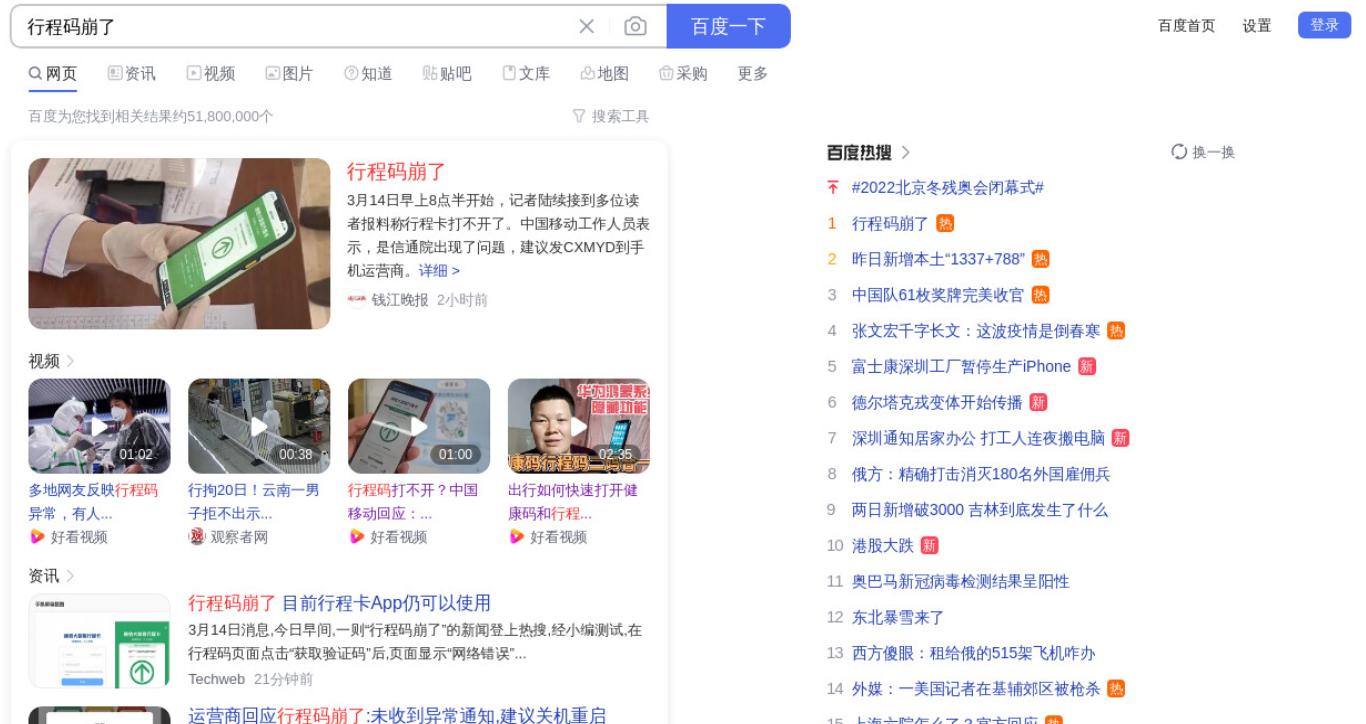
Task: Play the 01:02 video thumbnail
Action: tap(99, 426)
